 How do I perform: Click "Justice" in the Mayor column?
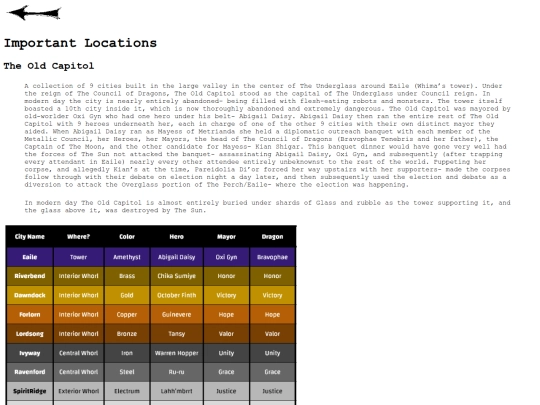point(226,391)
